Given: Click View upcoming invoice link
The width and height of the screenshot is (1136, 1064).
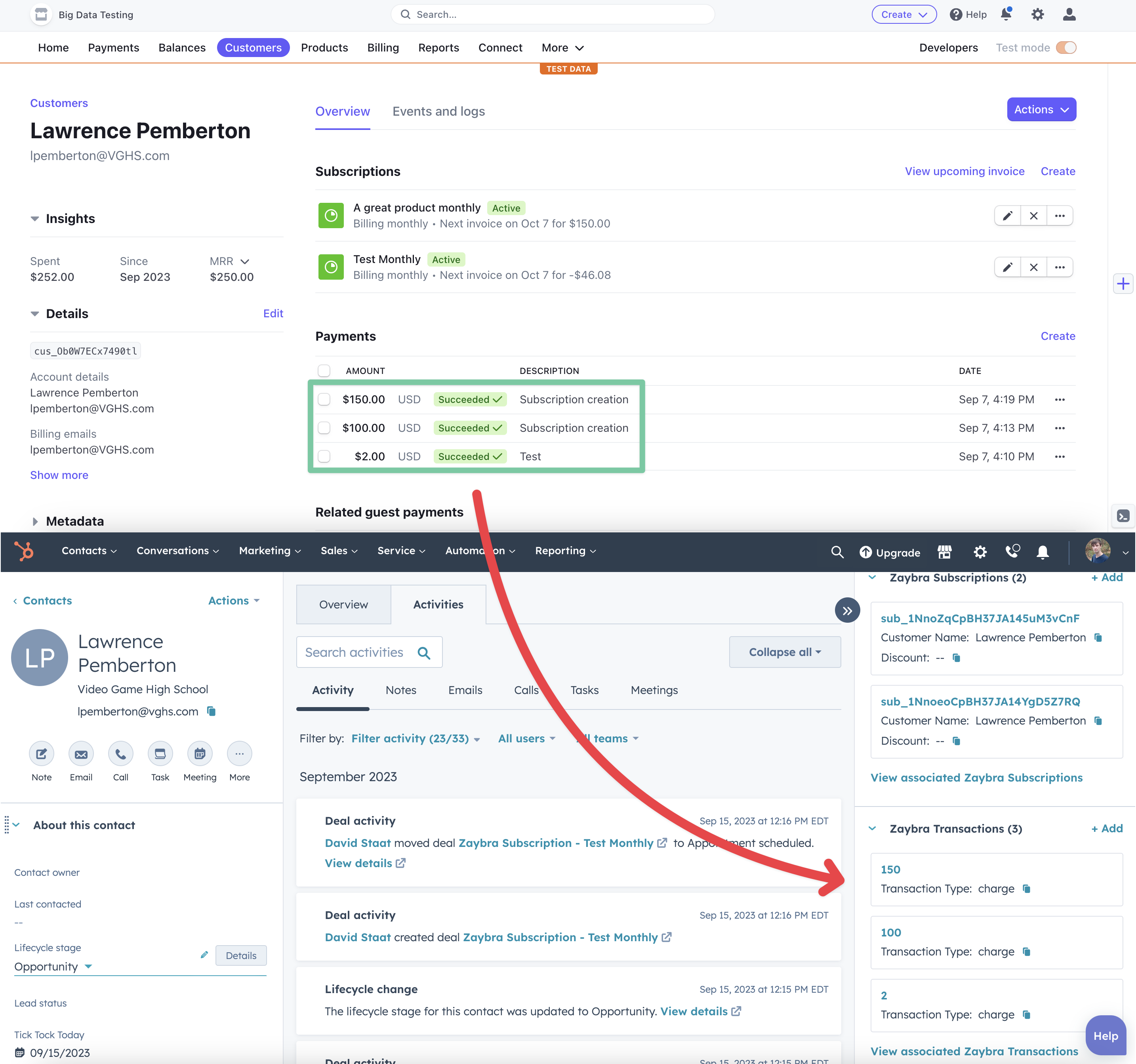Looking at the screenshot, I should pos(964,172).
